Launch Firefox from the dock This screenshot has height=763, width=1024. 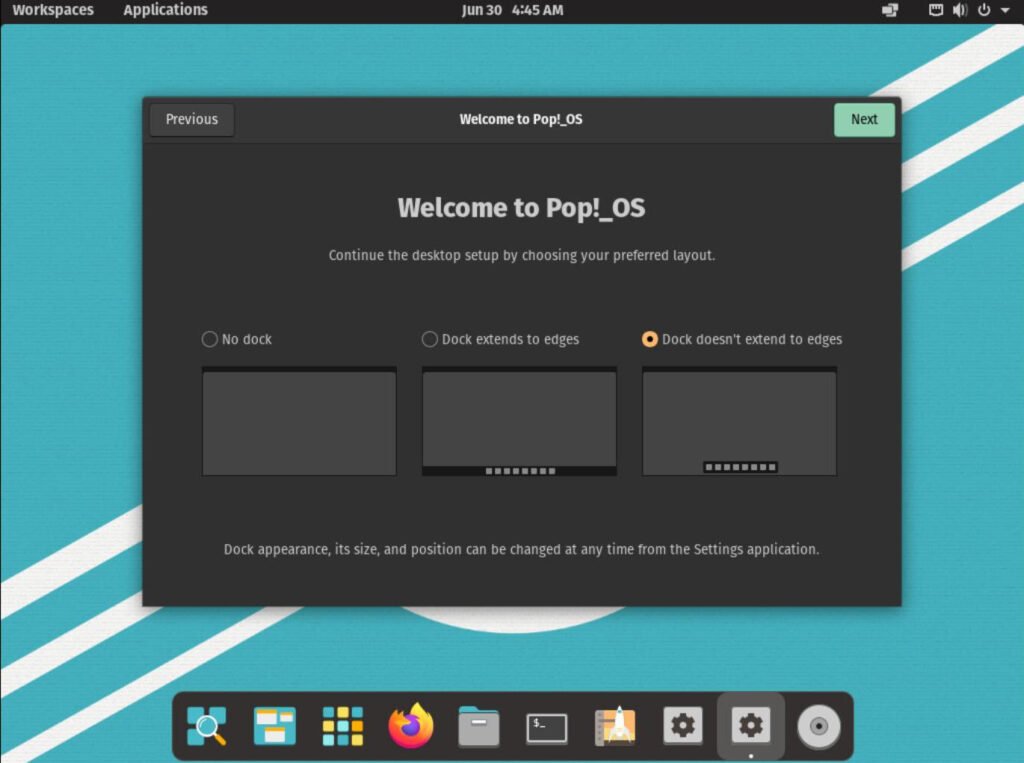pos(411,725)
